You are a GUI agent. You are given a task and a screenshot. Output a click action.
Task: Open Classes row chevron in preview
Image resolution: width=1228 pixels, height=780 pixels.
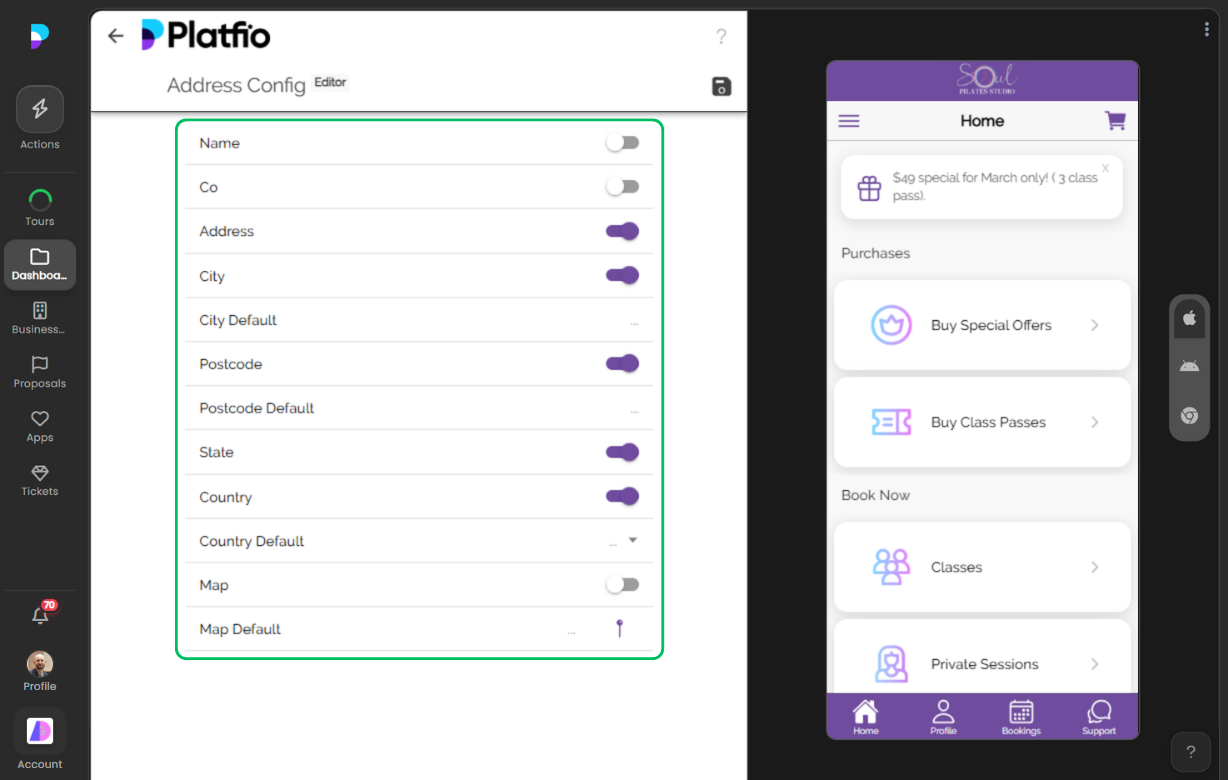click(x=1095, y=567)
